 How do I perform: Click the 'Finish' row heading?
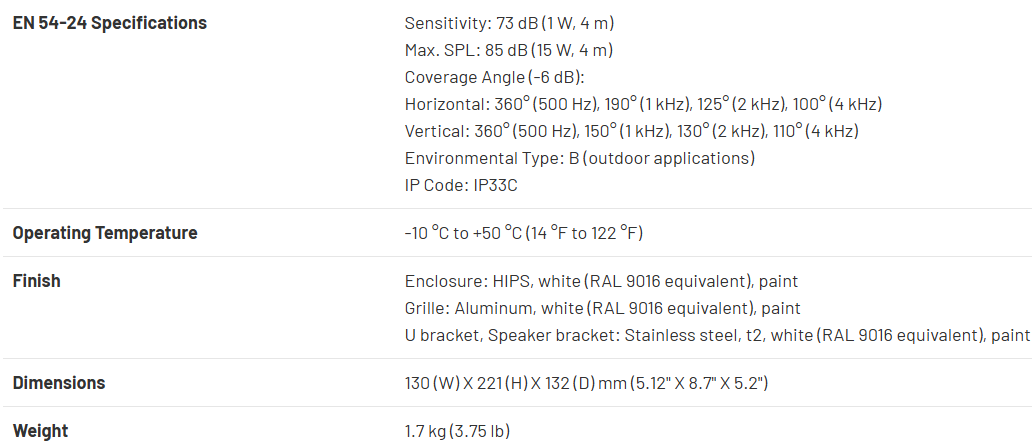(37, 281)
